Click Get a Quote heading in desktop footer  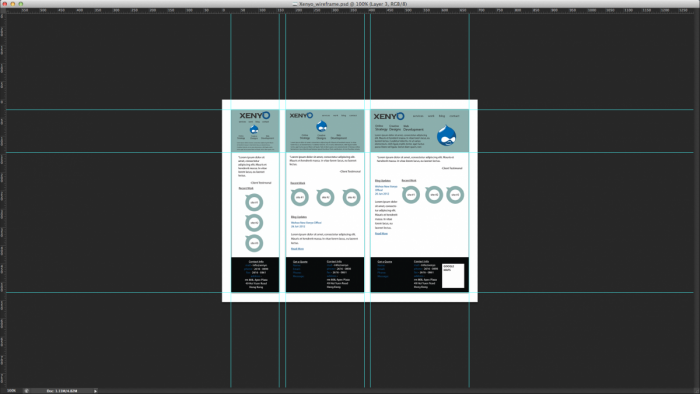[x=384, y=261]
